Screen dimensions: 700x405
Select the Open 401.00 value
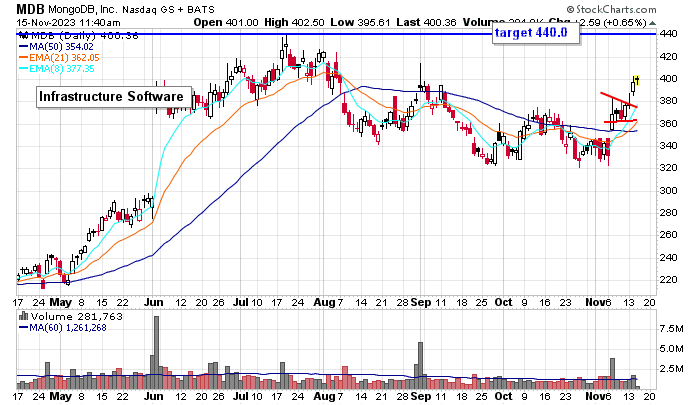coord(226,22)
